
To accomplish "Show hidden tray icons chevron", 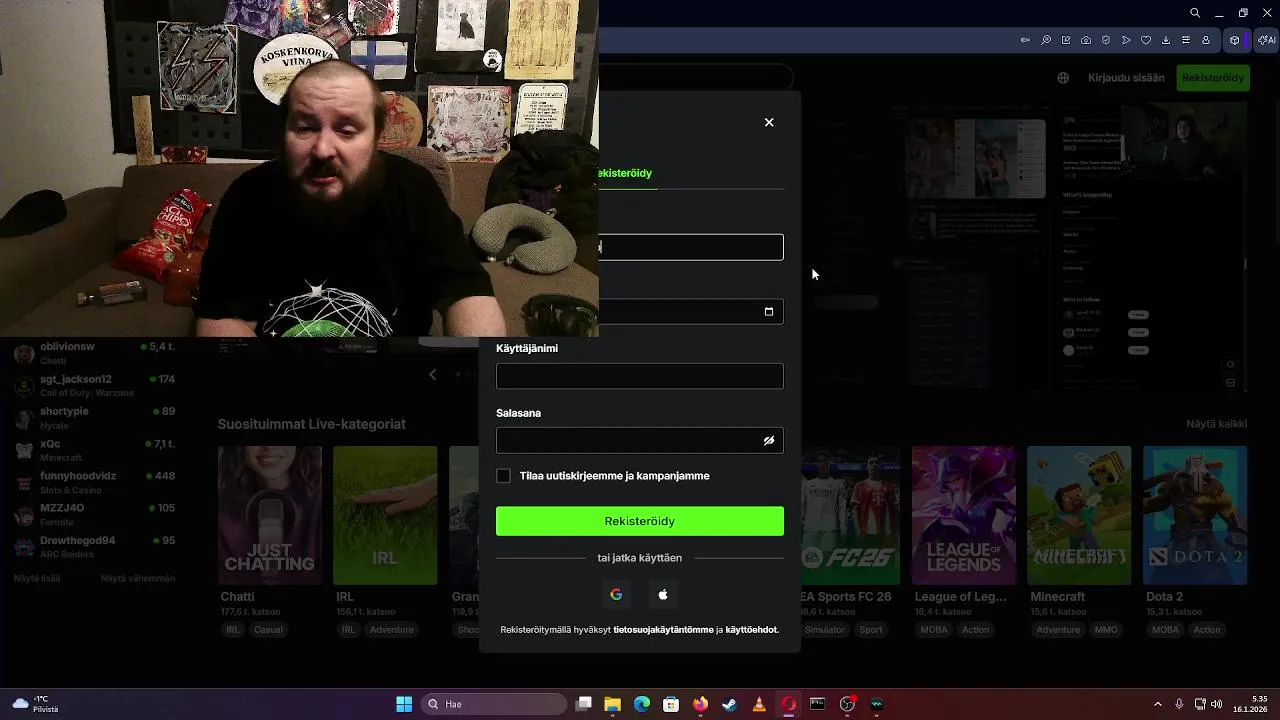I will click(1158, 704).
